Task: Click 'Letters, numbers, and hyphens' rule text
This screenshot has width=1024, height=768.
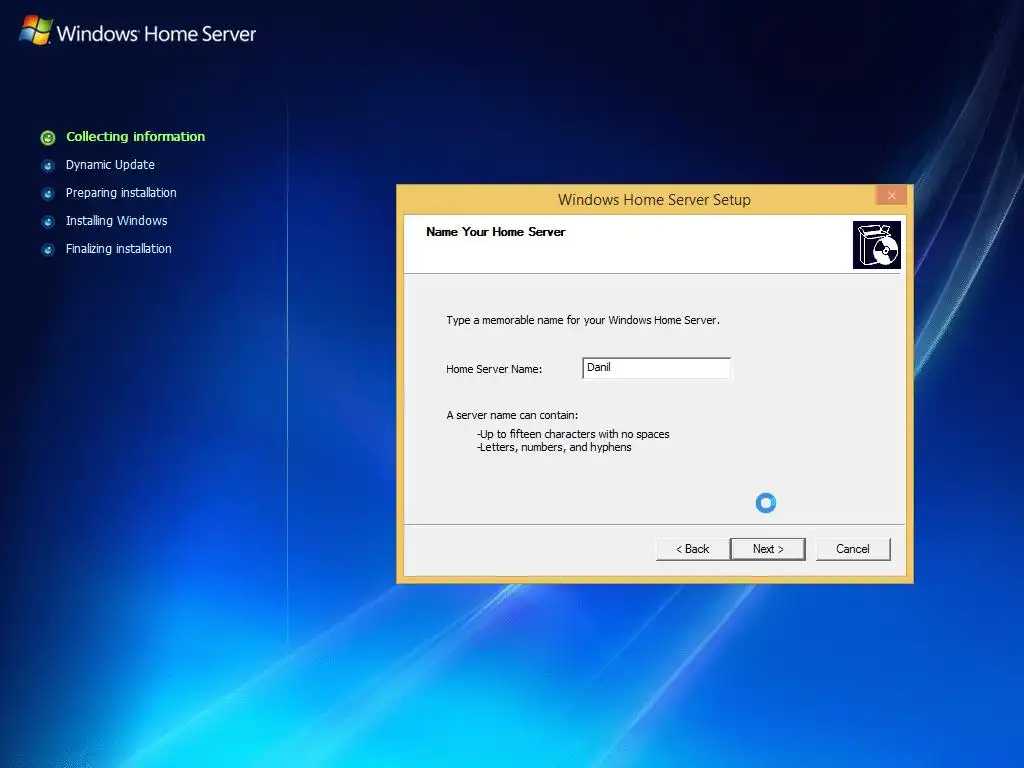Action: tap(554, 447)
